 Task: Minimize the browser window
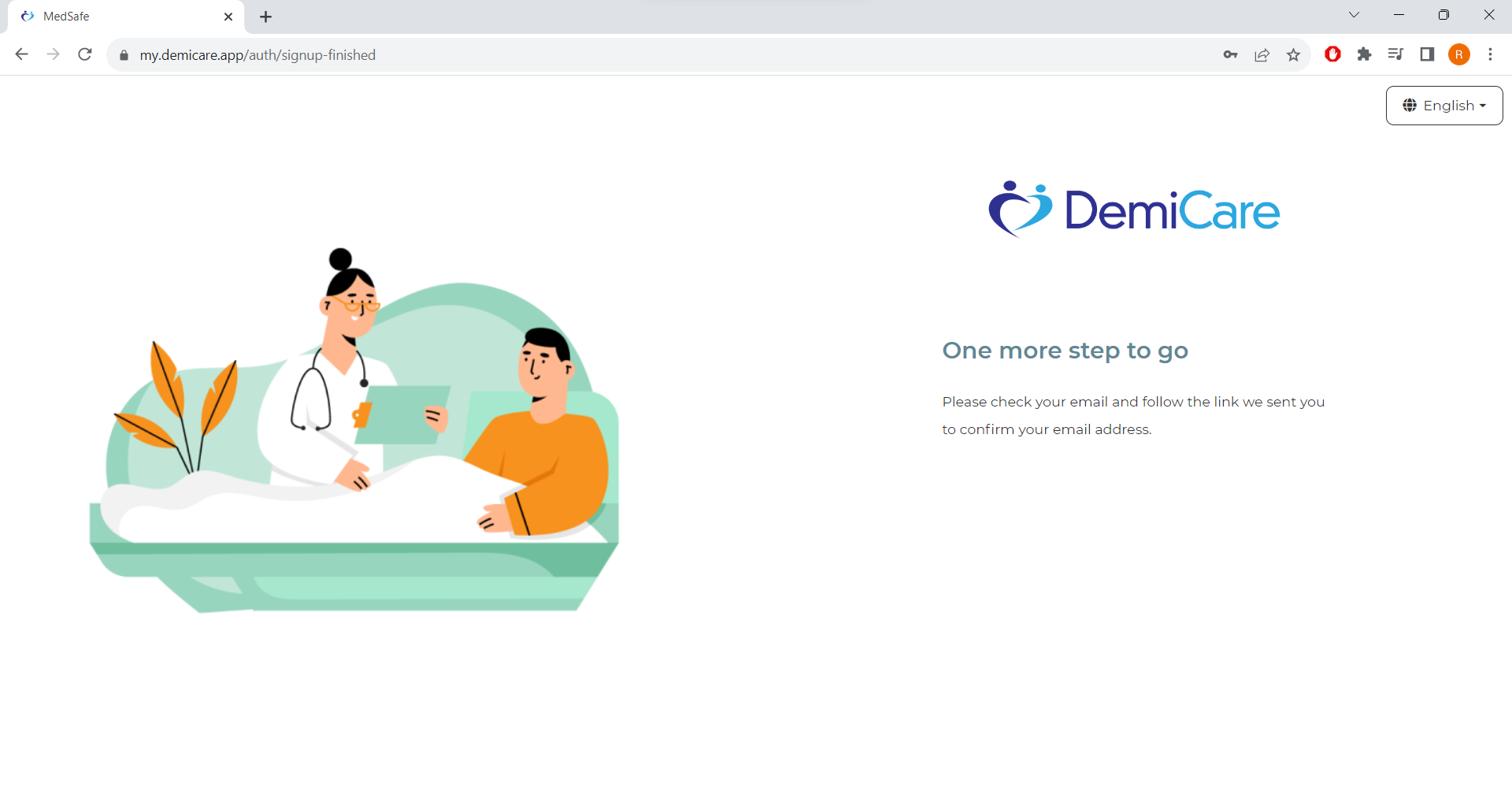1399,15
